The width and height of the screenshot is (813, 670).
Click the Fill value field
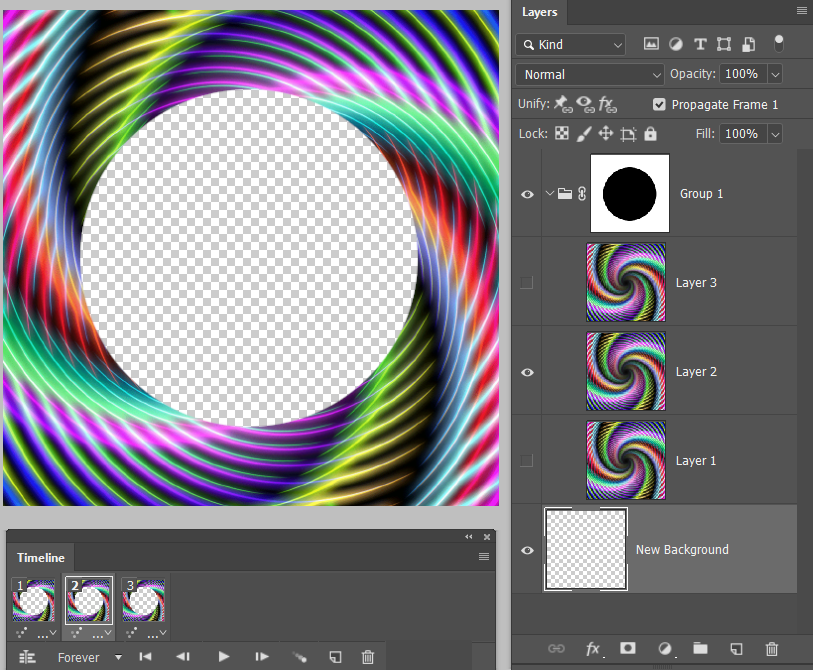[743, 134]
